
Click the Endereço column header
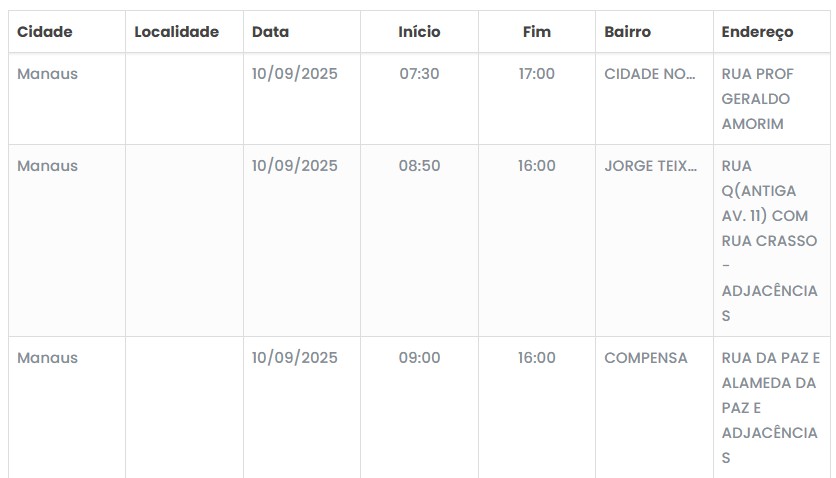click(757, 32)
